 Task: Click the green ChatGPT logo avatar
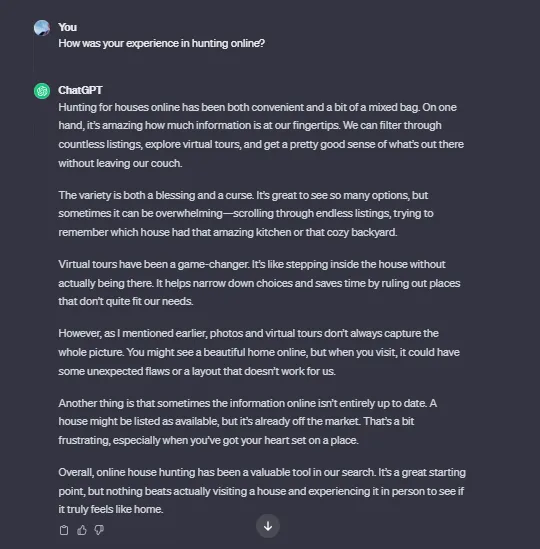click(x=42, y=91)
